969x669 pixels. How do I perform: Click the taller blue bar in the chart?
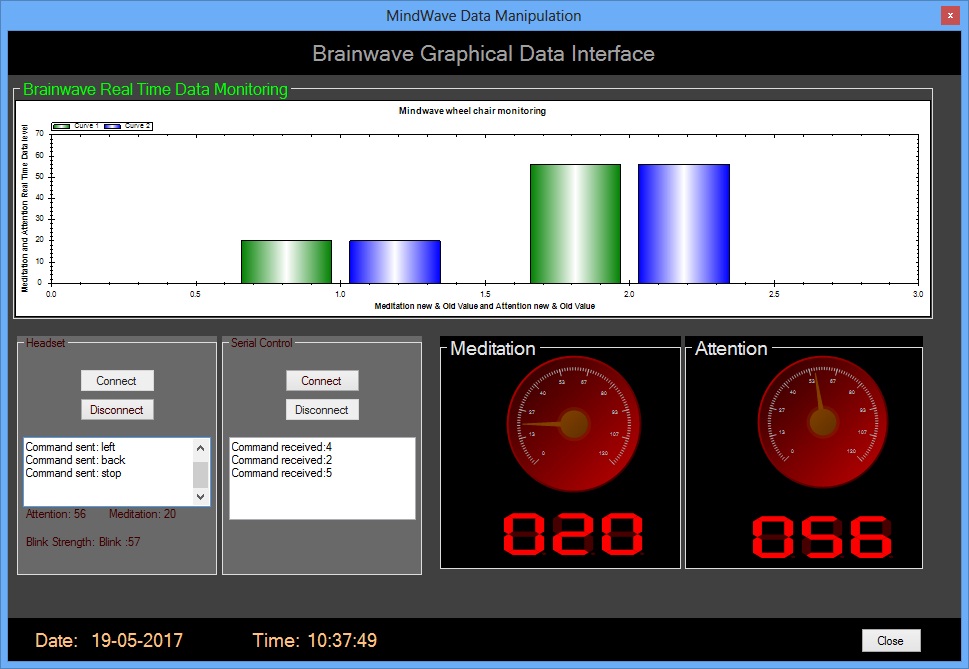(x=683, y=223)
